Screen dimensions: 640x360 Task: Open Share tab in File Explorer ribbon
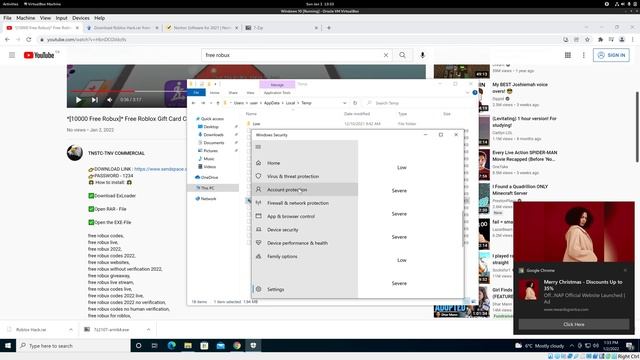tap(233, 93)
